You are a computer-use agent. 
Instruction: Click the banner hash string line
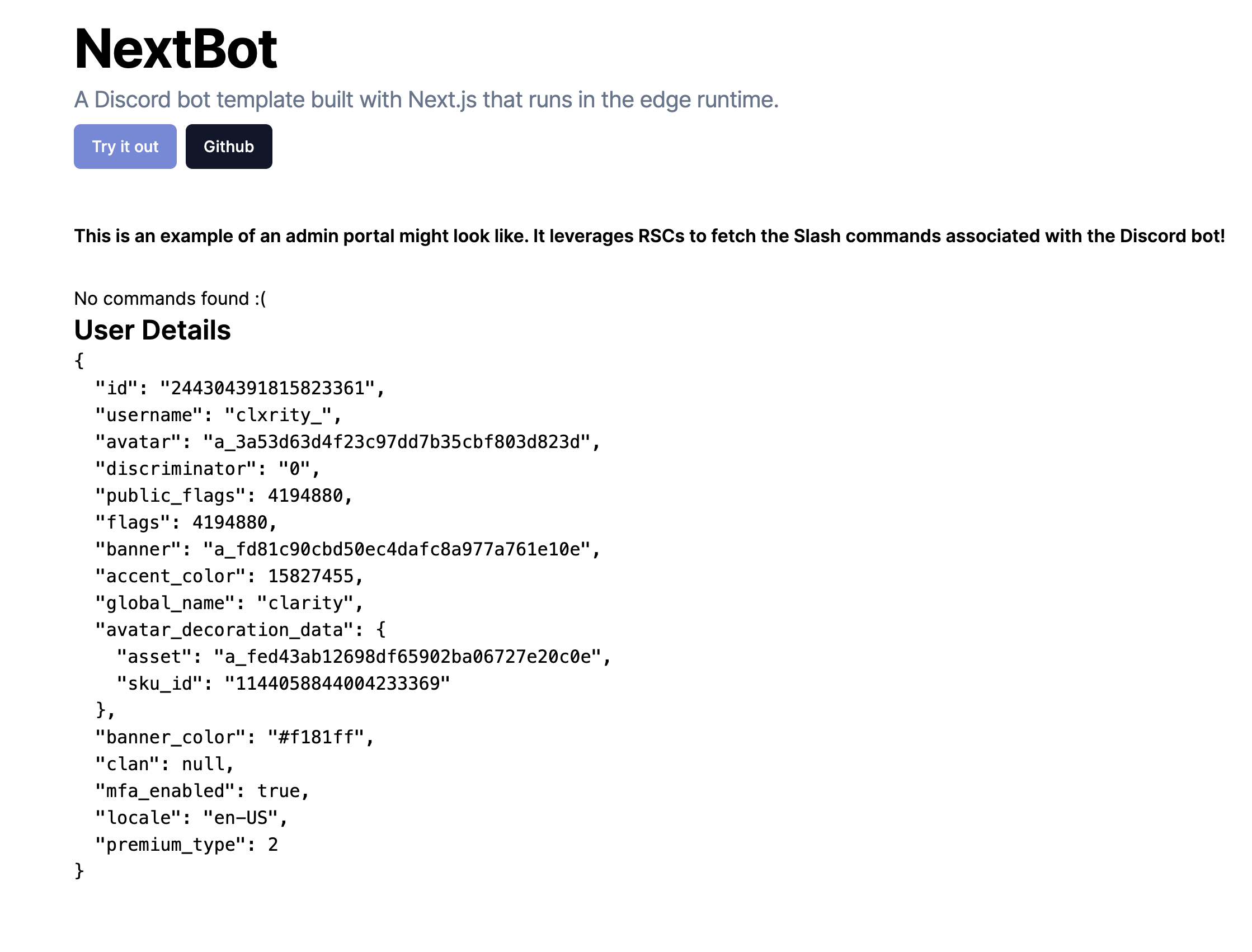click(347, 549)
